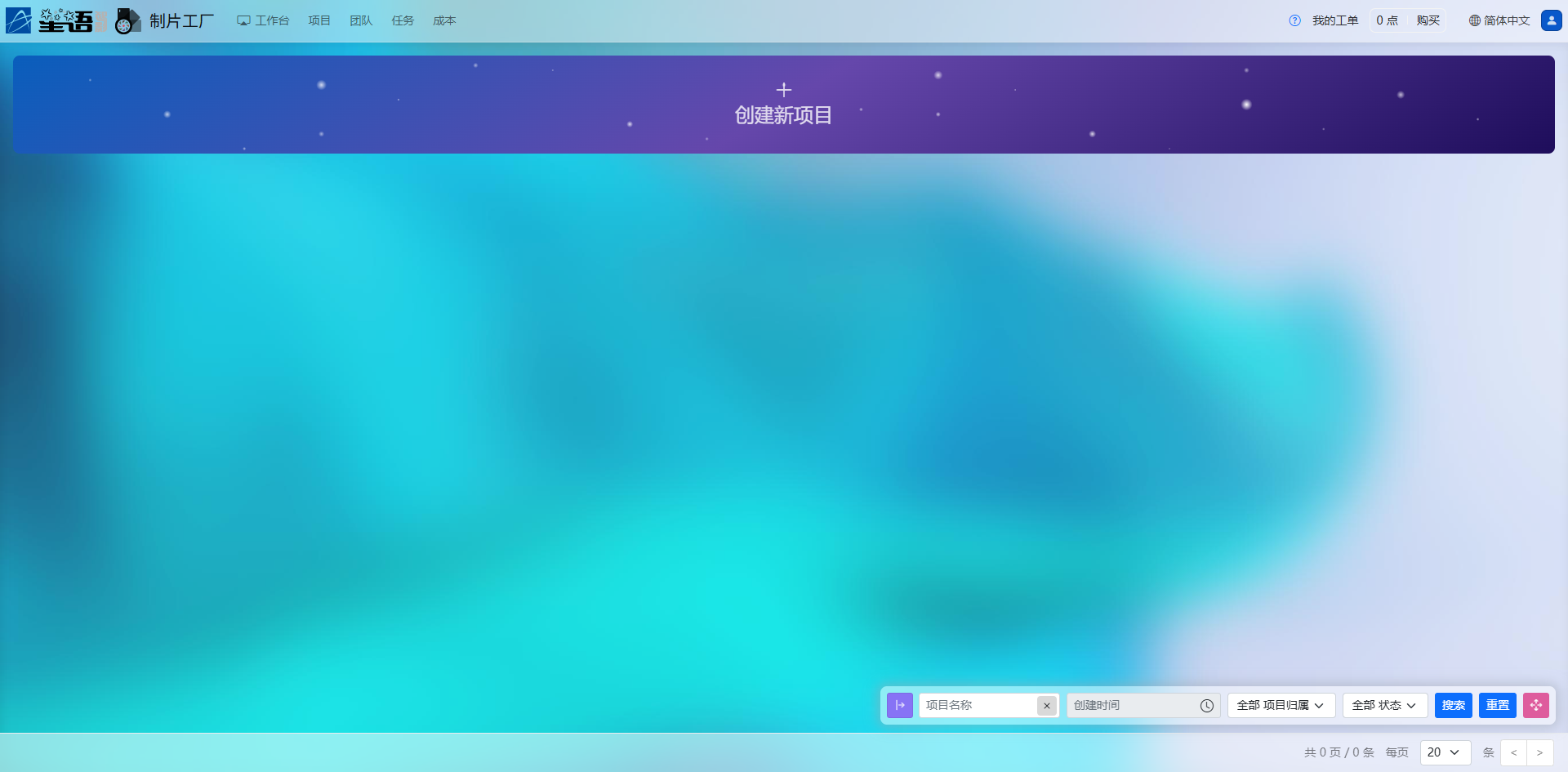Open the user profile avatar icon
The height and width of the screenshot is (772, 1568).
tap(1551, 20)
